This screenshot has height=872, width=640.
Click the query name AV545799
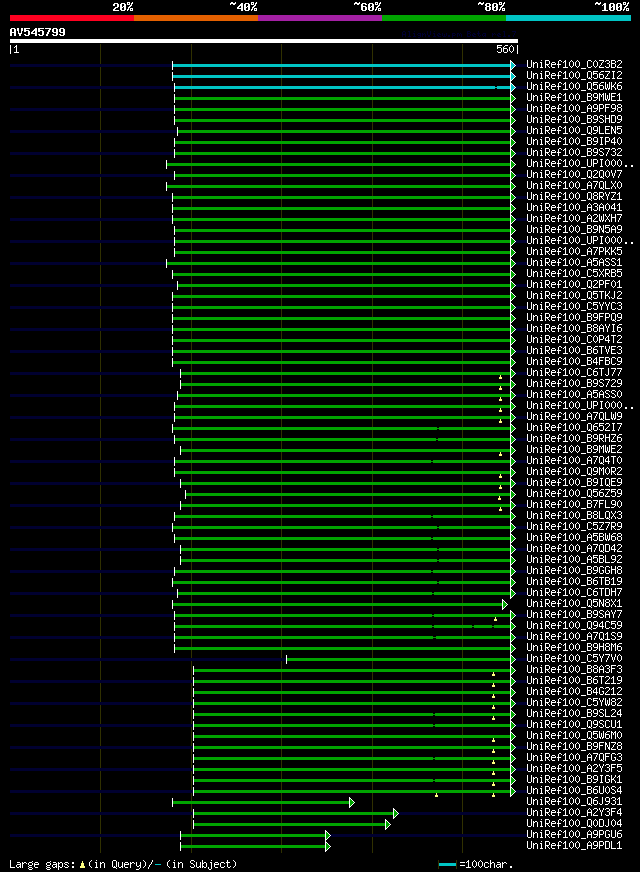(37, 32)
